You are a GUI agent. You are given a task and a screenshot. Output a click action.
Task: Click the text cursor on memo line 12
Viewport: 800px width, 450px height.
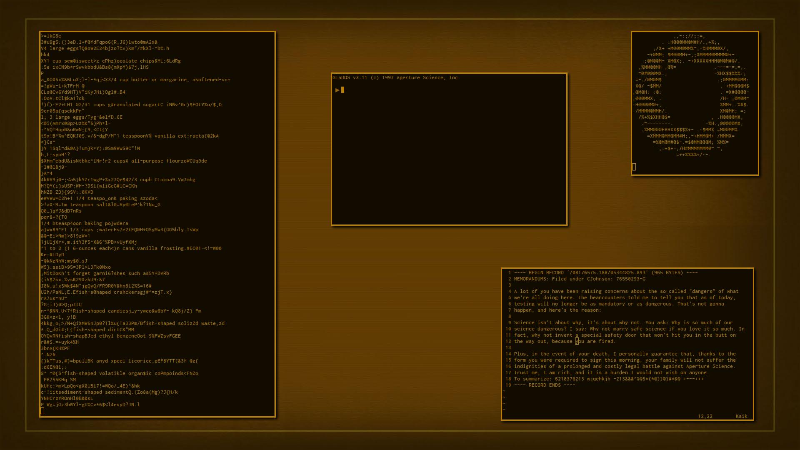[x=577, y=341]
